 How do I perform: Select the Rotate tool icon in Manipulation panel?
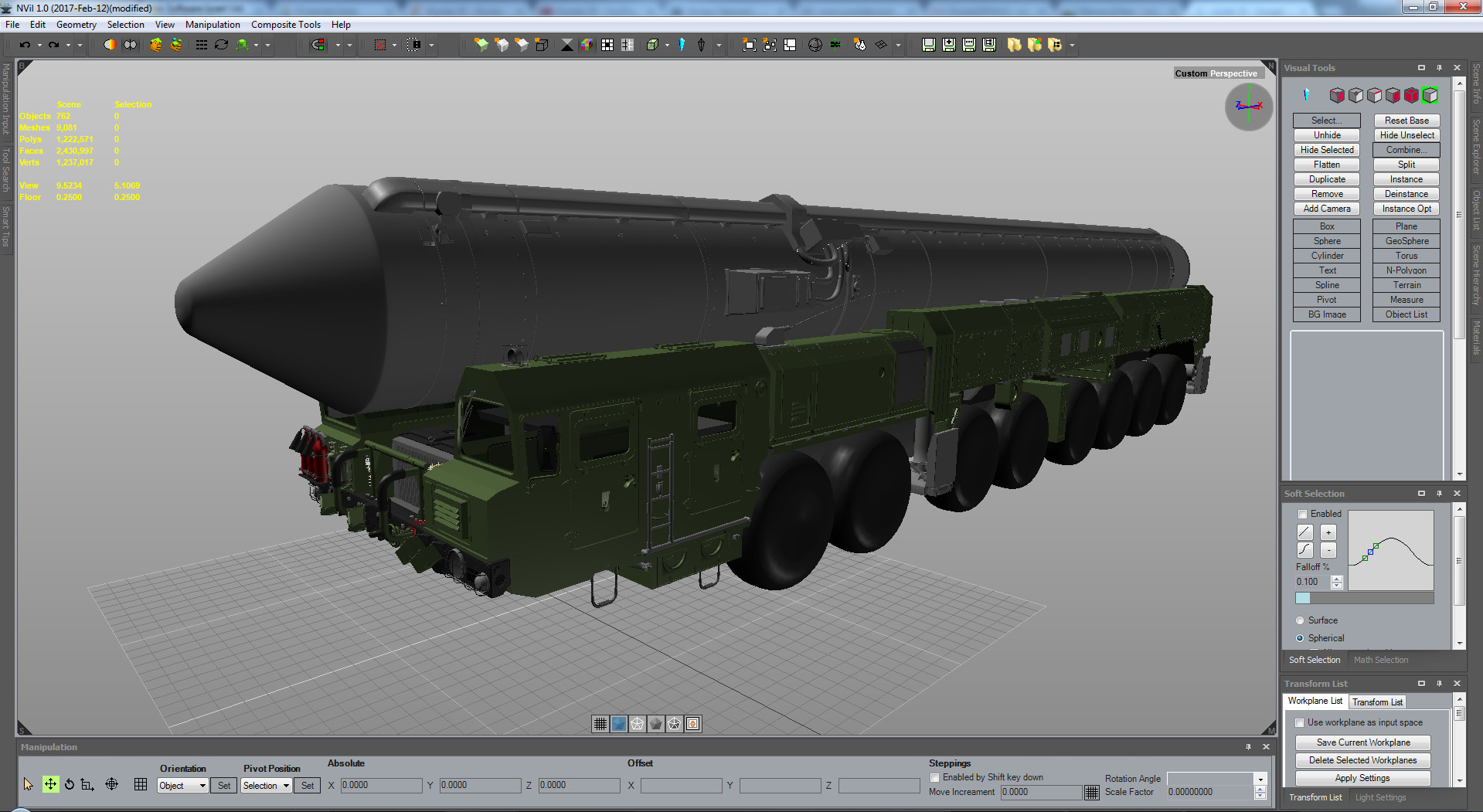(x=69, y=784)
